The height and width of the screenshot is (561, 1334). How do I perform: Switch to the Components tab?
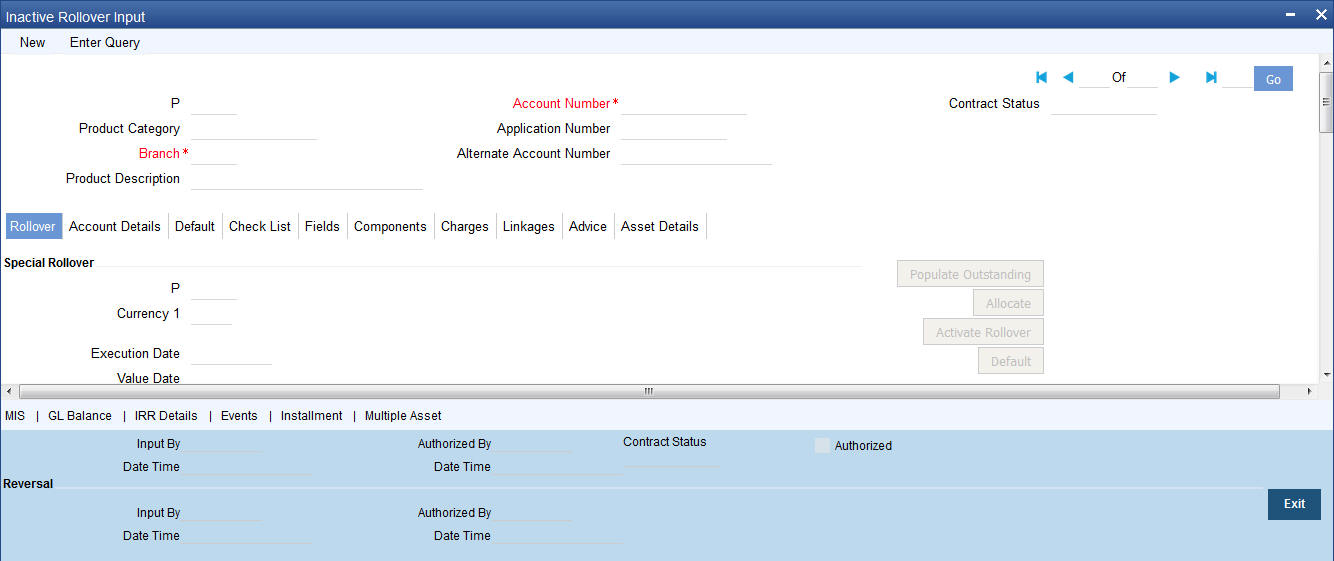(390, 226)
